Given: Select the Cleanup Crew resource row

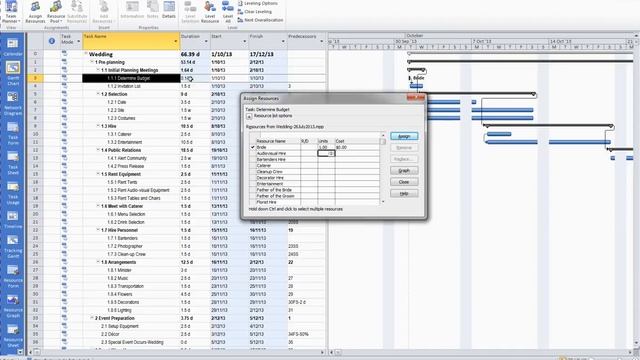Looking at the screenshot, I should 314,172.
